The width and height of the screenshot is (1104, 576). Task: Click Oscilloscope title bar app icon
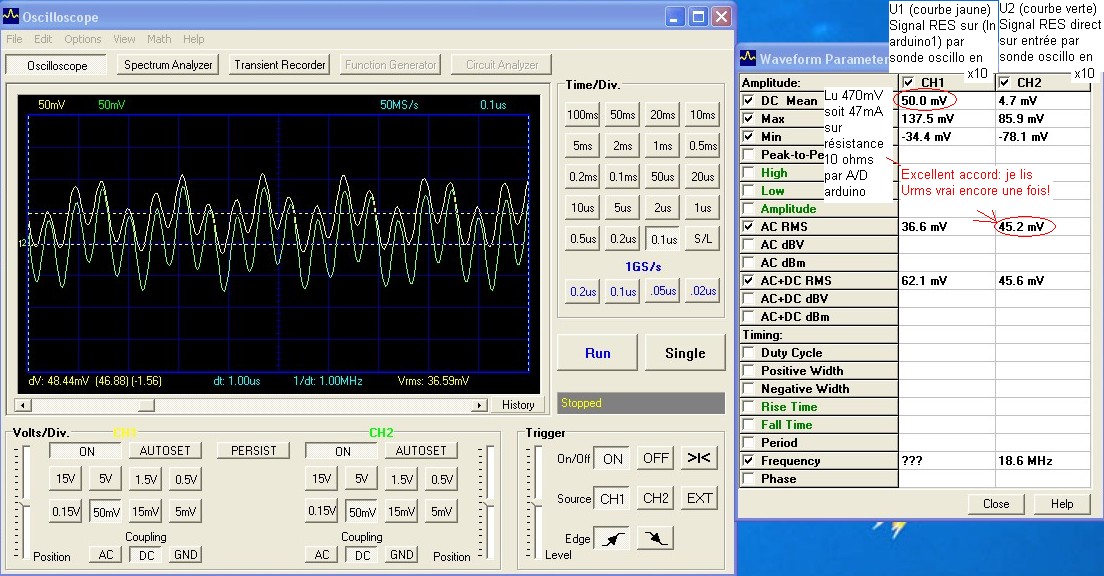point(11,16)
